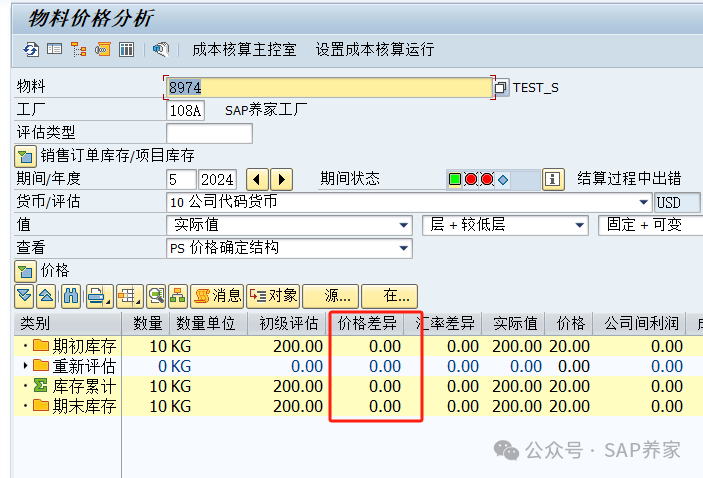The image size is (703, 478).
Task: Click the USD currency field
Action: [x=677, y=203]
